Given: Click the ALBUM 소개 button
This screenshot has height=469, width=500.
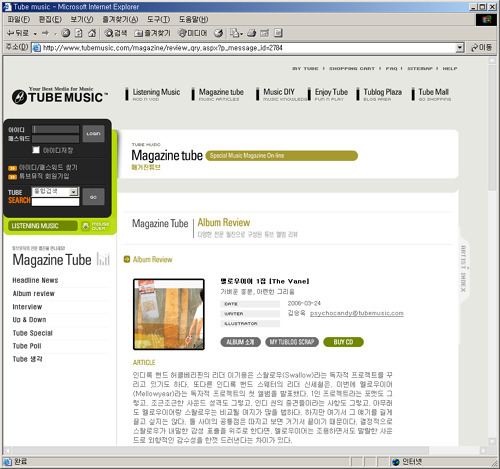Looking at the screenshot, I should click(240, 342).
